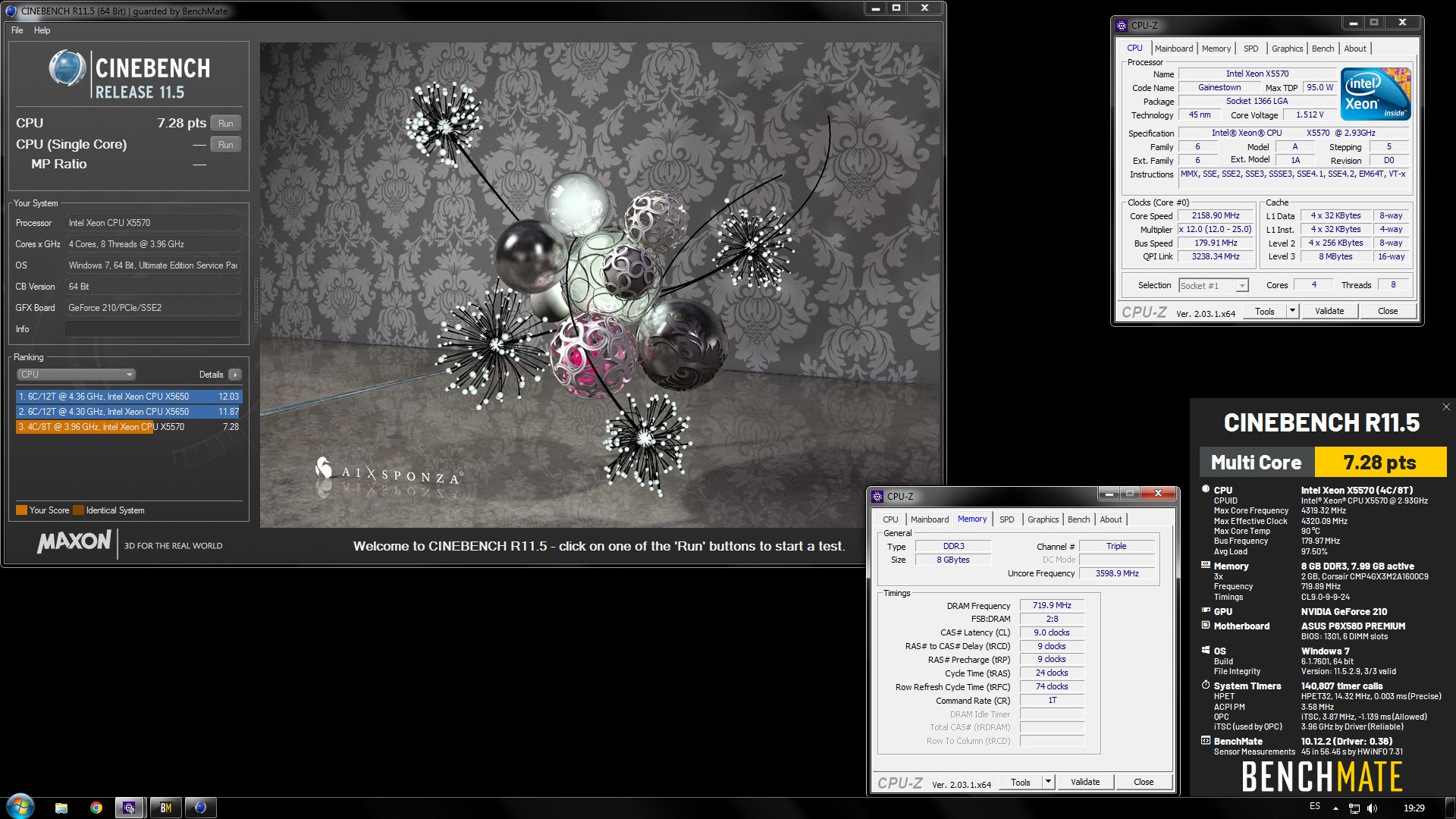Click the Cinebench globe logo icon
The width and height of the screenshot is (1456, 819).
click(x=67, y=68)
